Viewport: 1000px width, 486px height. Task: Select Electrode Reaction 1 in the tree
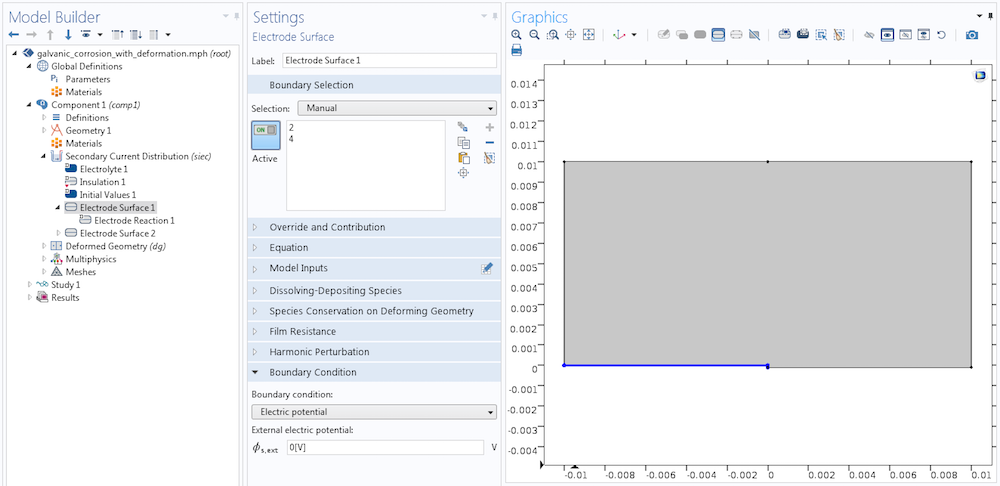coord(134,220)
